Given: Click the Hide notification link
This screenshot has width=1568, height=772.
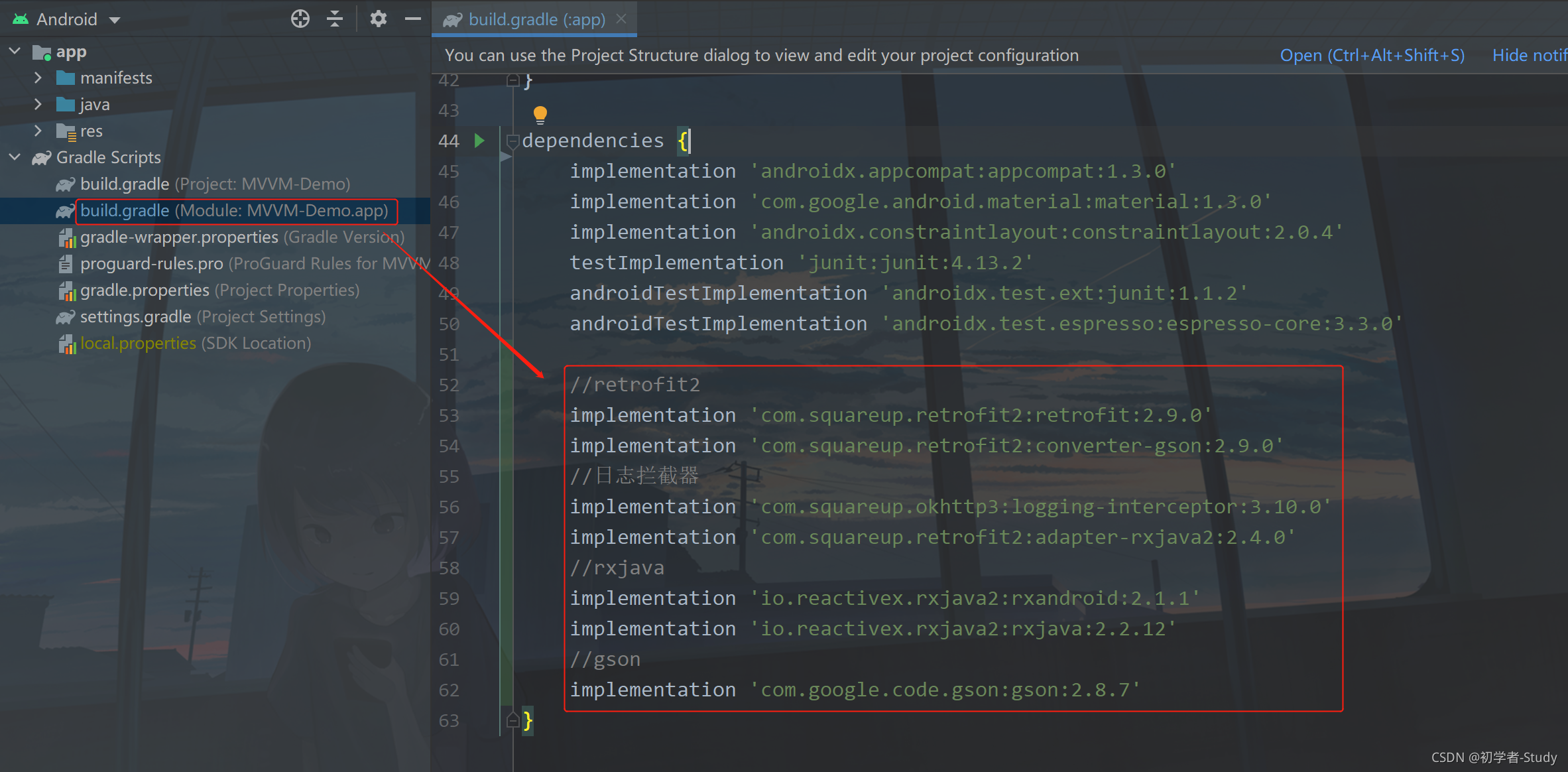Looking at the screenshot, I should pyautogui.click(x=1530, y=55).
